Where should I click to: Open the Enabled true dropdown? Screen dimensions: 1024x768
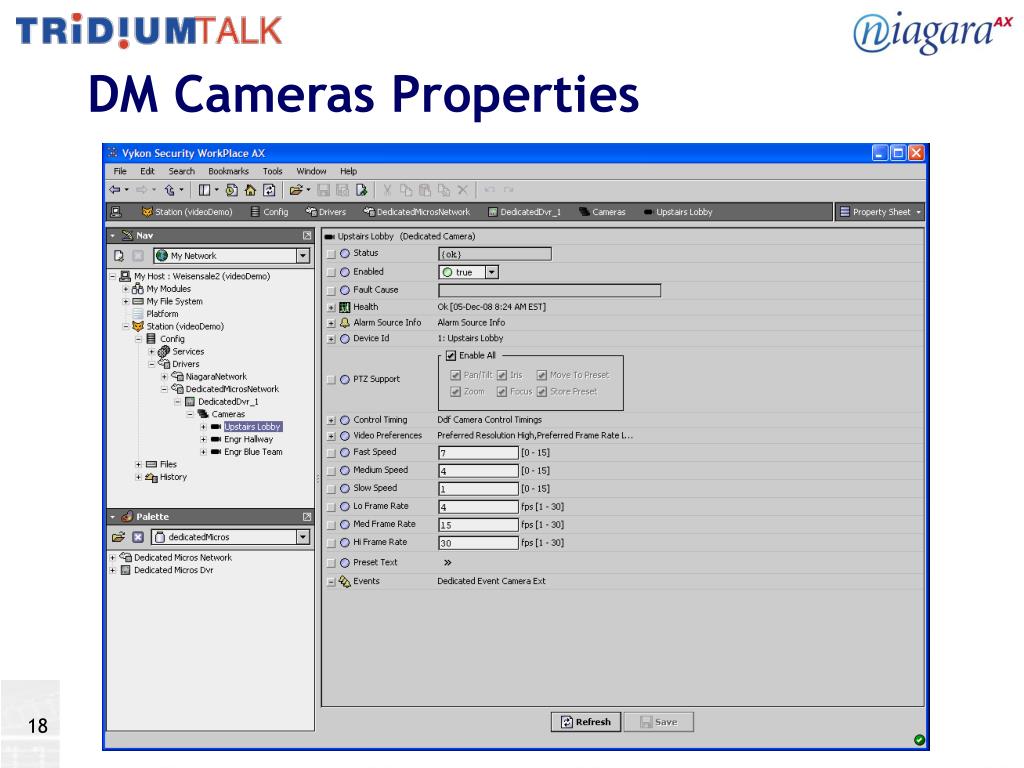[x=492, y=272]
